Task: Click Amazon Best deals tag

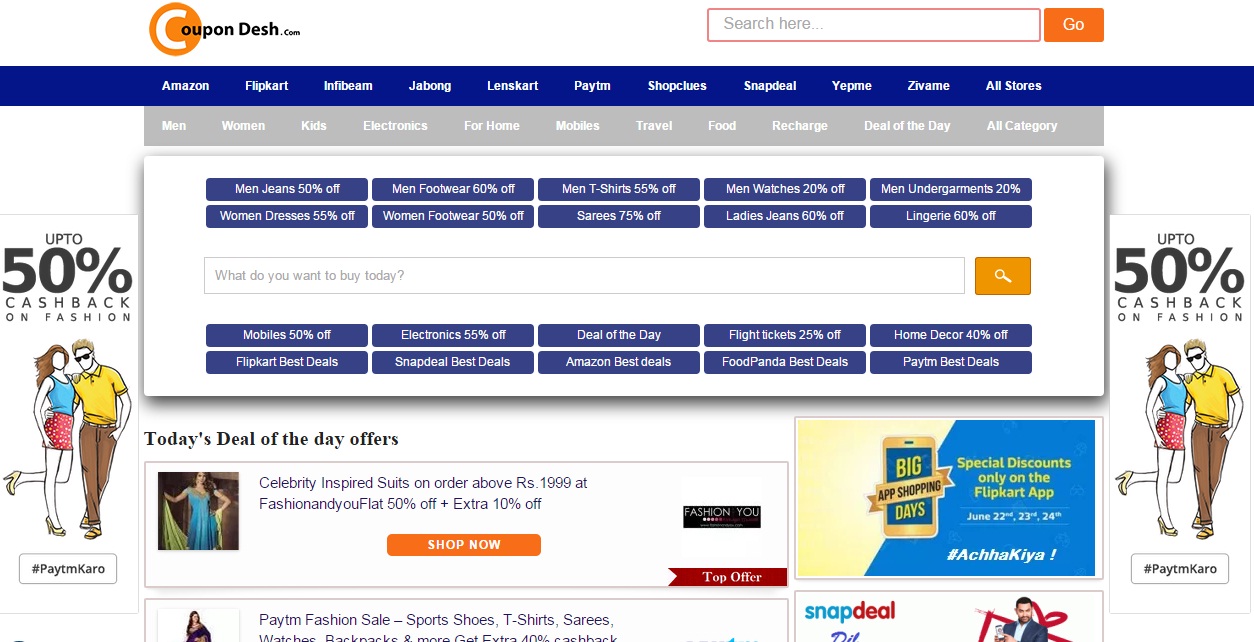Action: click(x=619, y=362)
